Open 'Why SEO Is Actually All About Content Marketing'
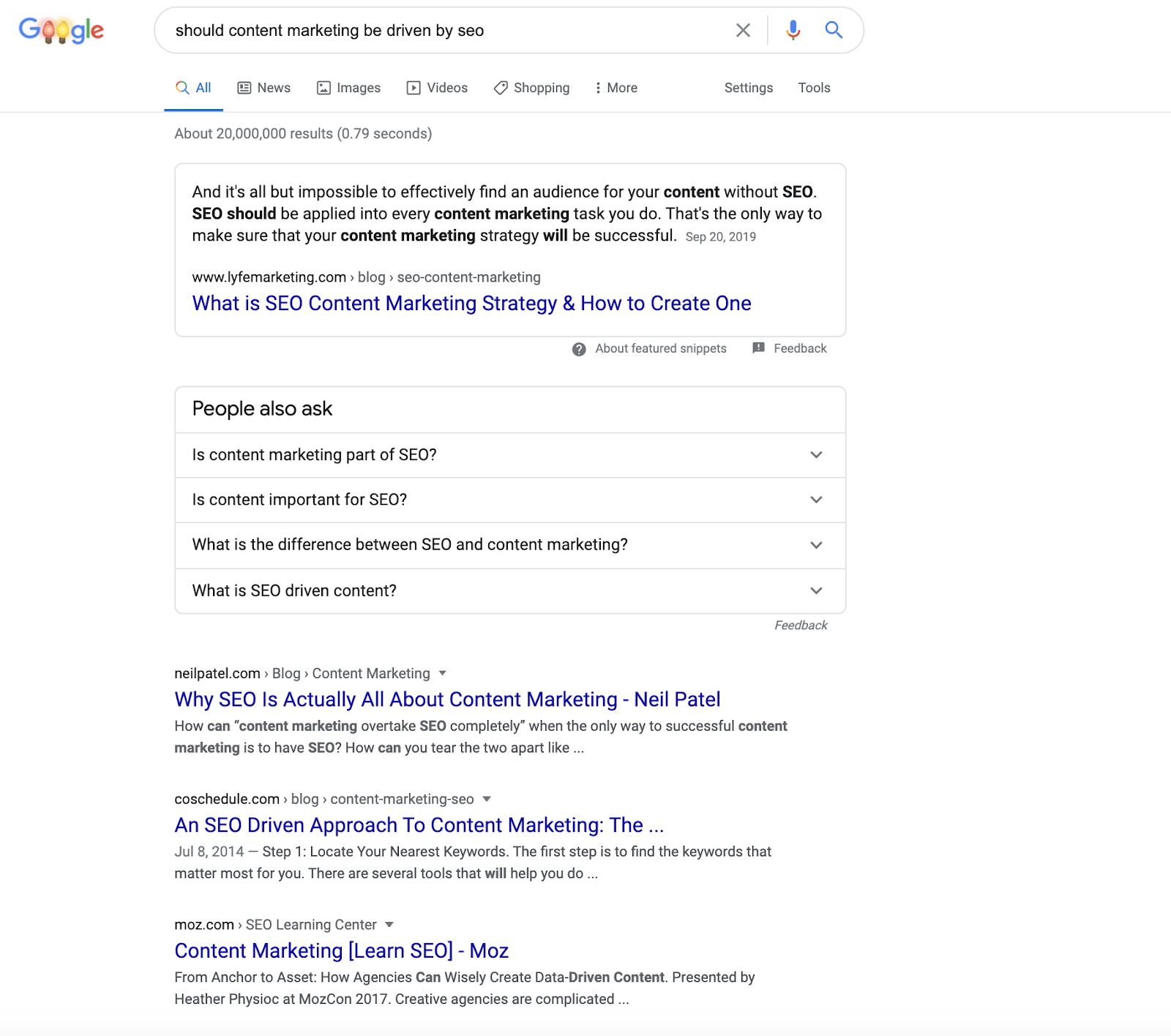The image size is (1171, 1036). (447, 699)
